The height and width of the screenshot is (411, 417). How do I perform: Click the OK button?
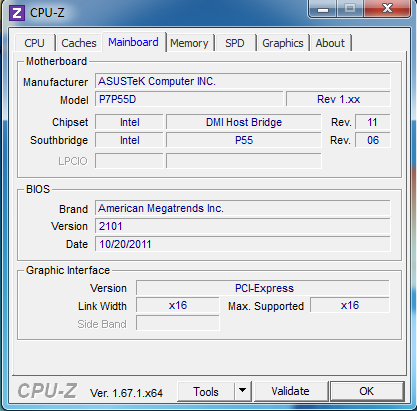coord(366,391)
